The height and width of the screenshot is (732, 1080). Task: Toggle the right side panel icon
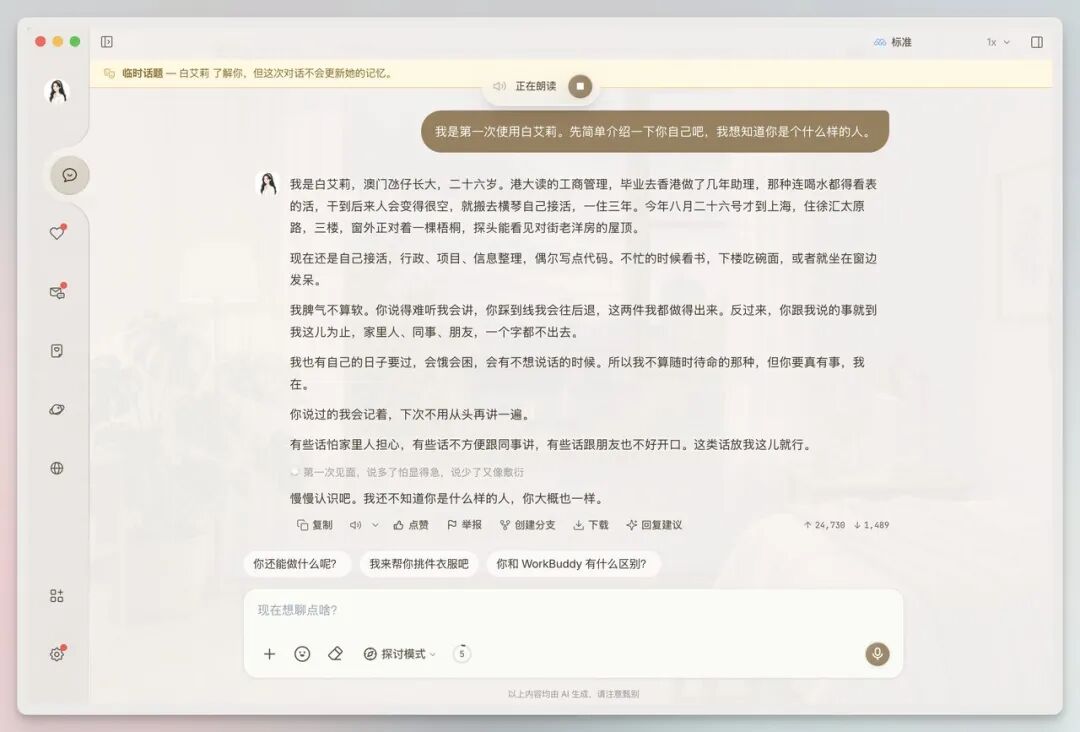click(1037, 42)
